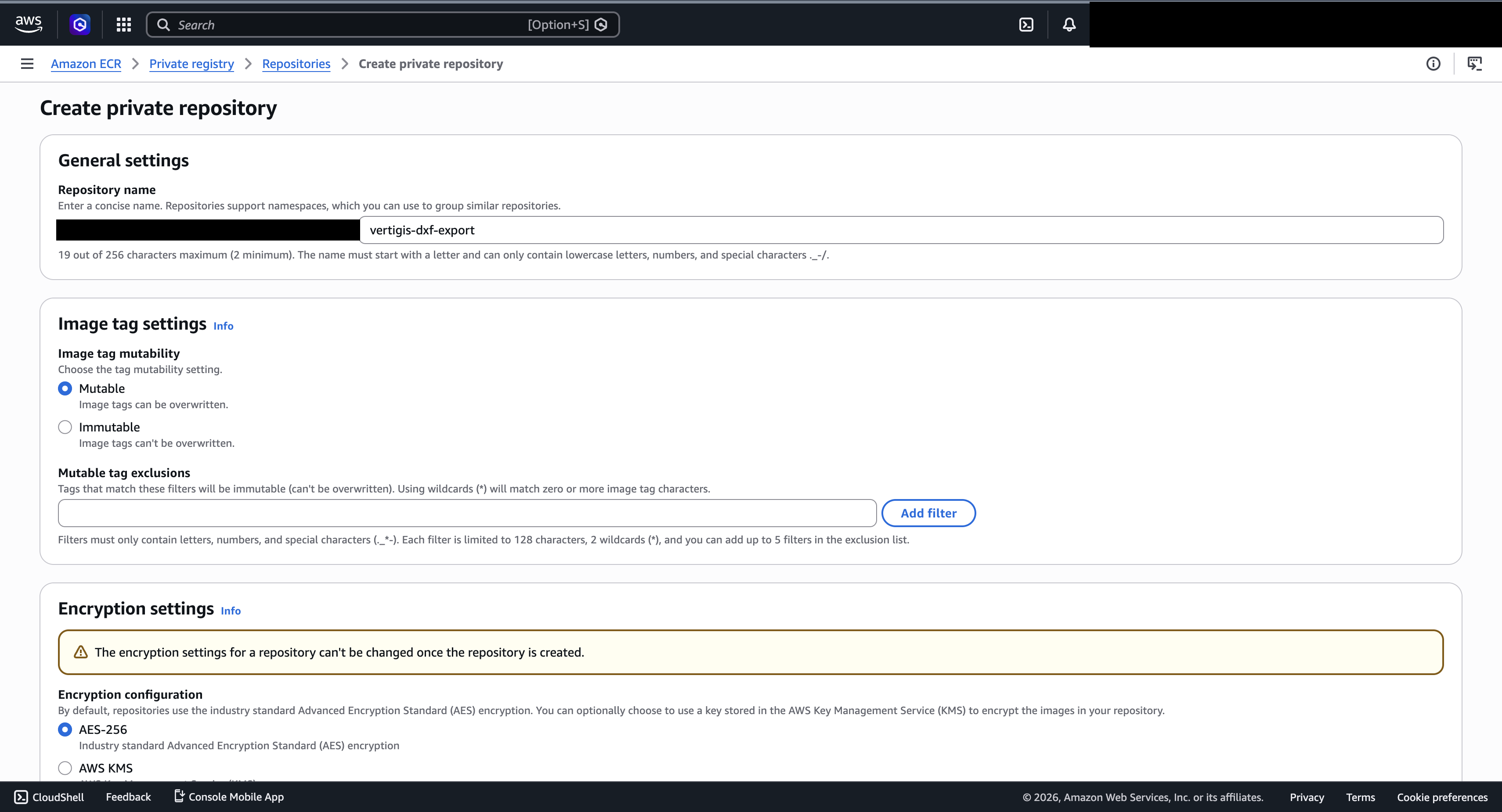Focus the top Search input box
This screenshot has height=812, width=1502.
click(383, 25)
